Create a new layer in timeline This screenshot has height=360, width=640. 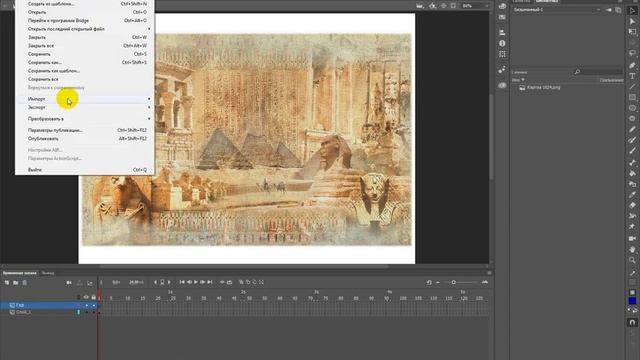(7, 282)
